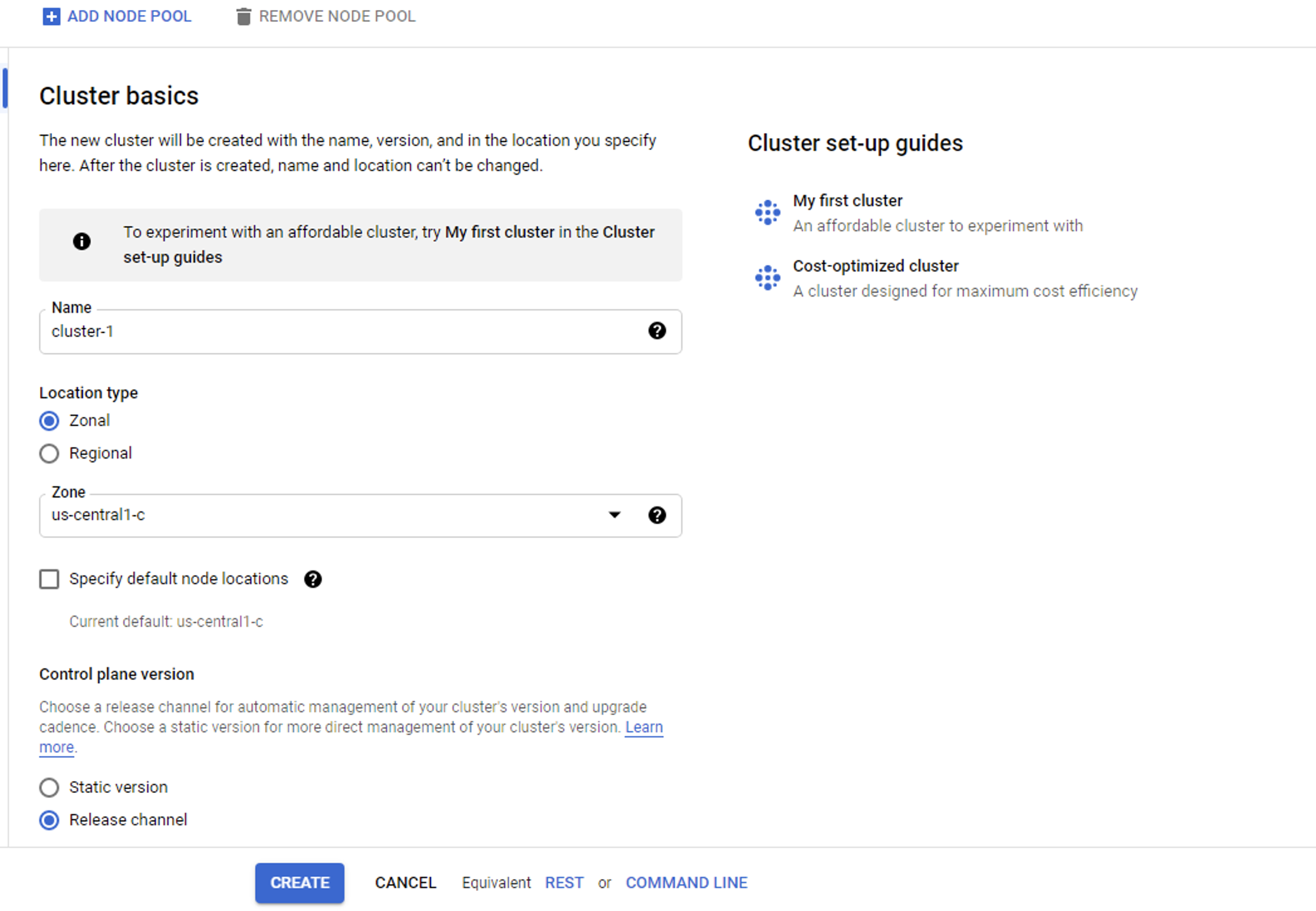Open the Zone dropdown arrow
1316x911 pixels.
[x=615, y=515]
